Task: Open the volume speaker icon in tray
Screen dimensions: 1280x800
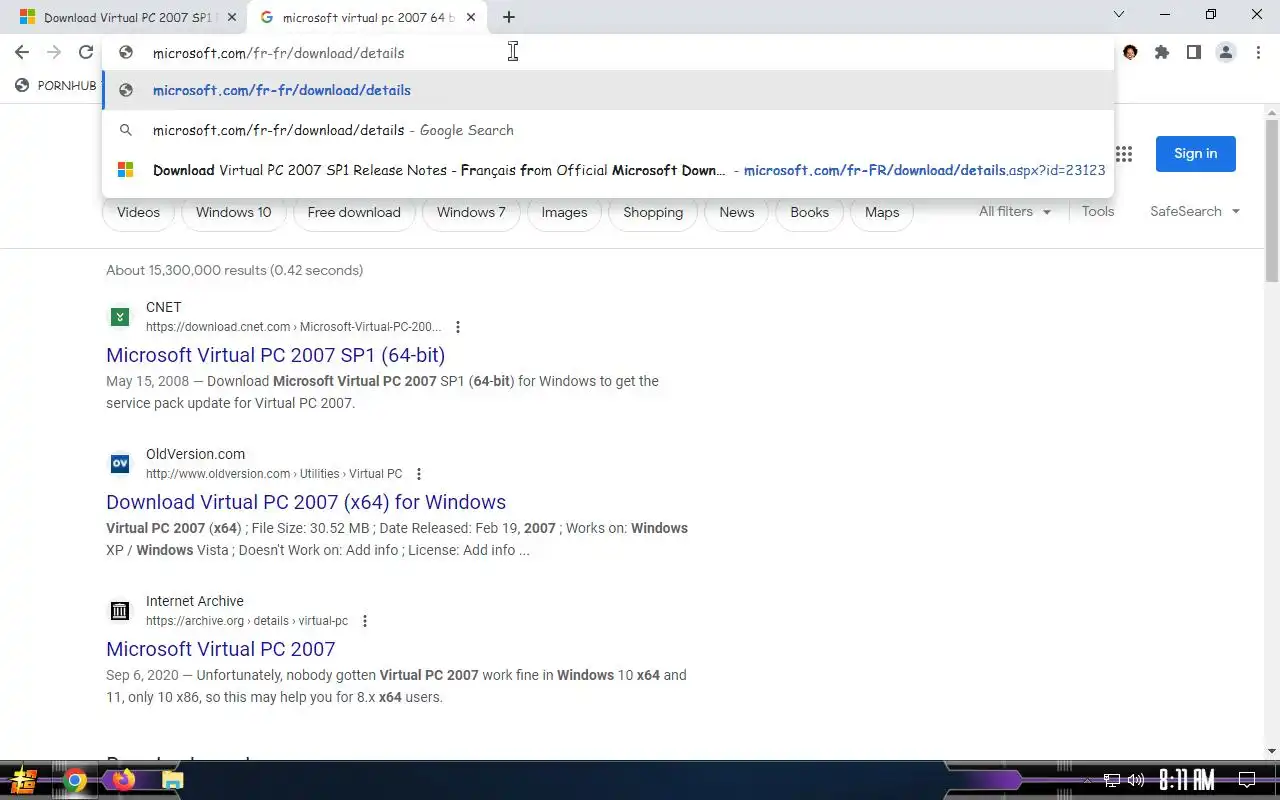Action: tap(1136, 780)
